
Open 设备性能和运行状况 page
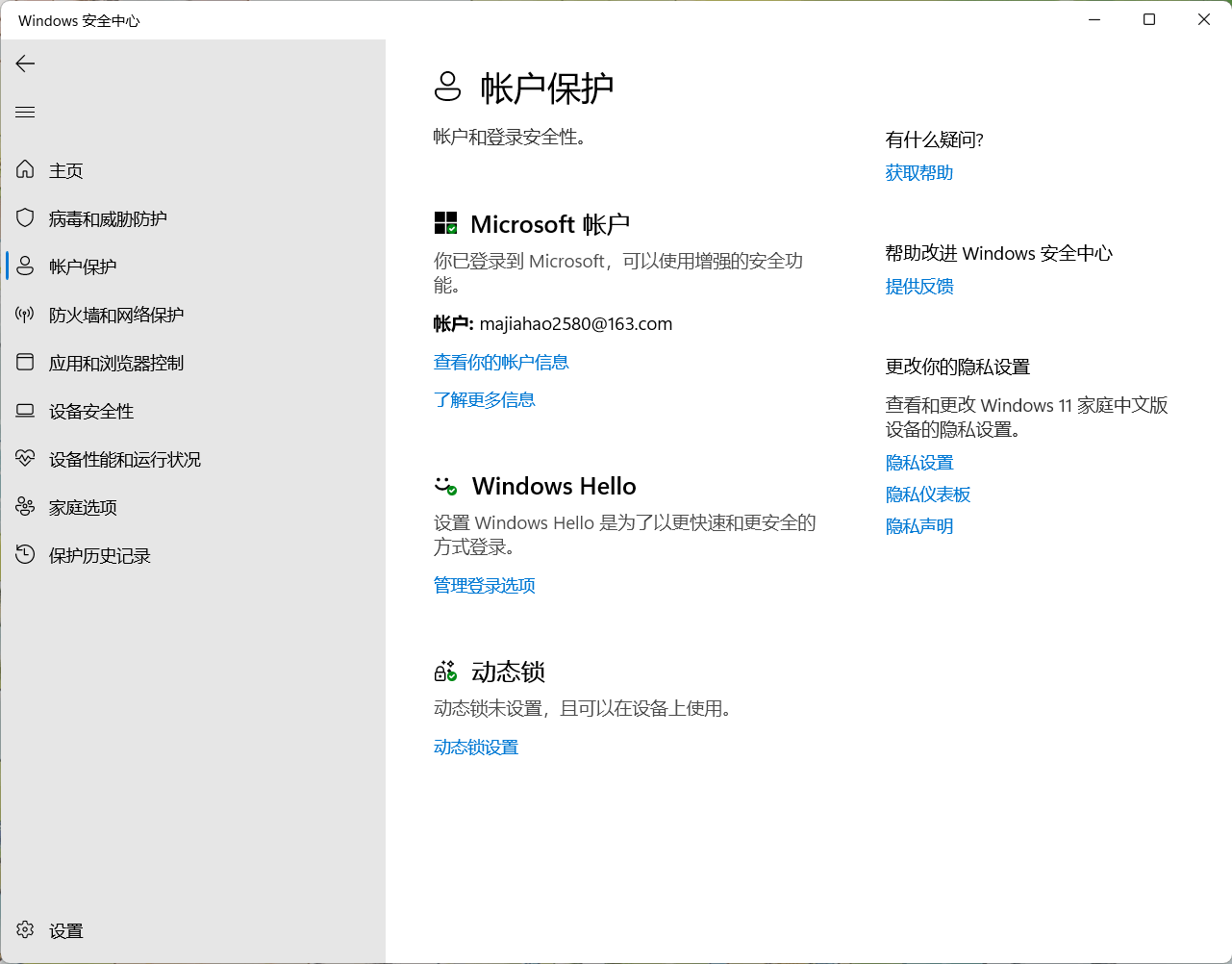click(x=193, y=459)
